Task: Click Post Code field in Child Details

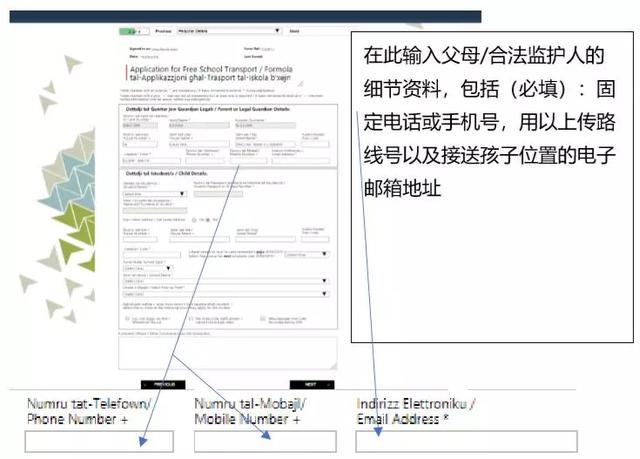Action: point(315,239)
